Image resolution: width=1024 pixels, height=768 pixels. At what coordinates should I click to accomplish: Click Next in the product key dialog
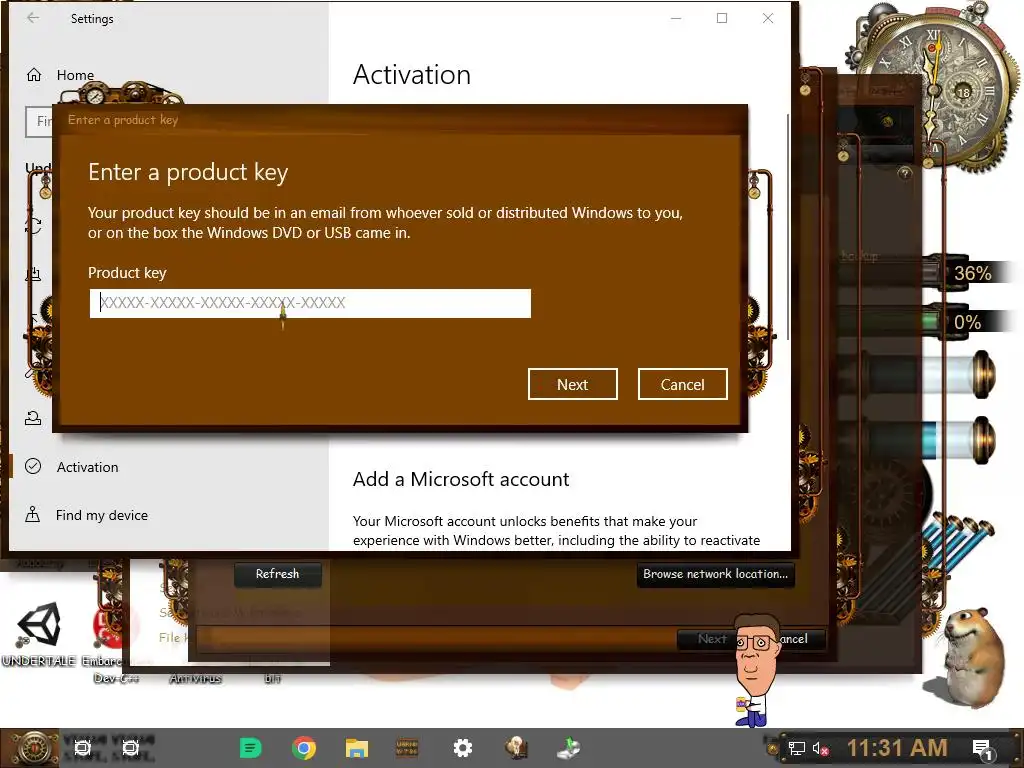(x=573, y=384)
